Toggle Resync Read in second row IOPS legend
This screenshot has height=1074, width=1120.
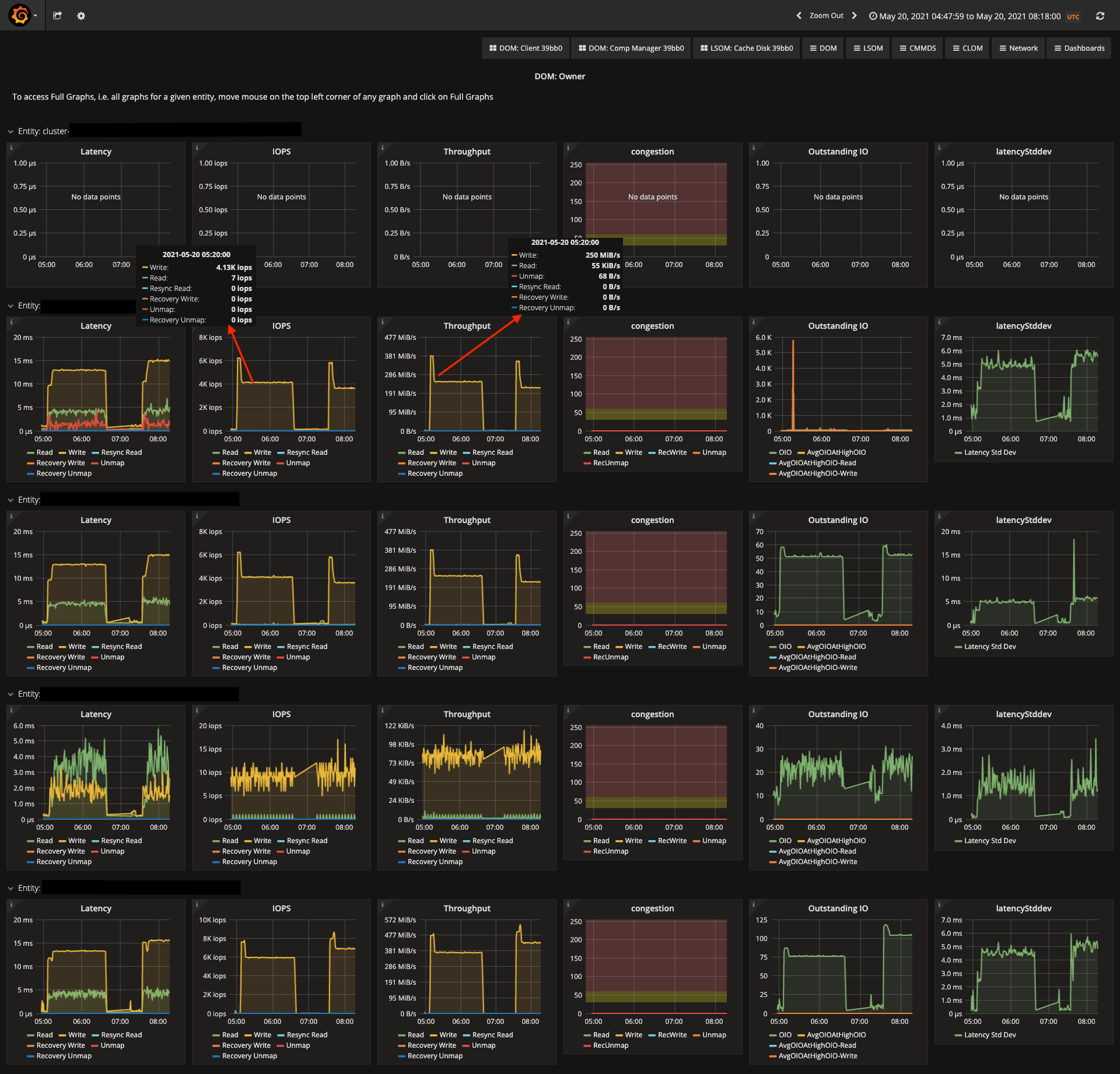pyautogui.click(x=307, y=452)
